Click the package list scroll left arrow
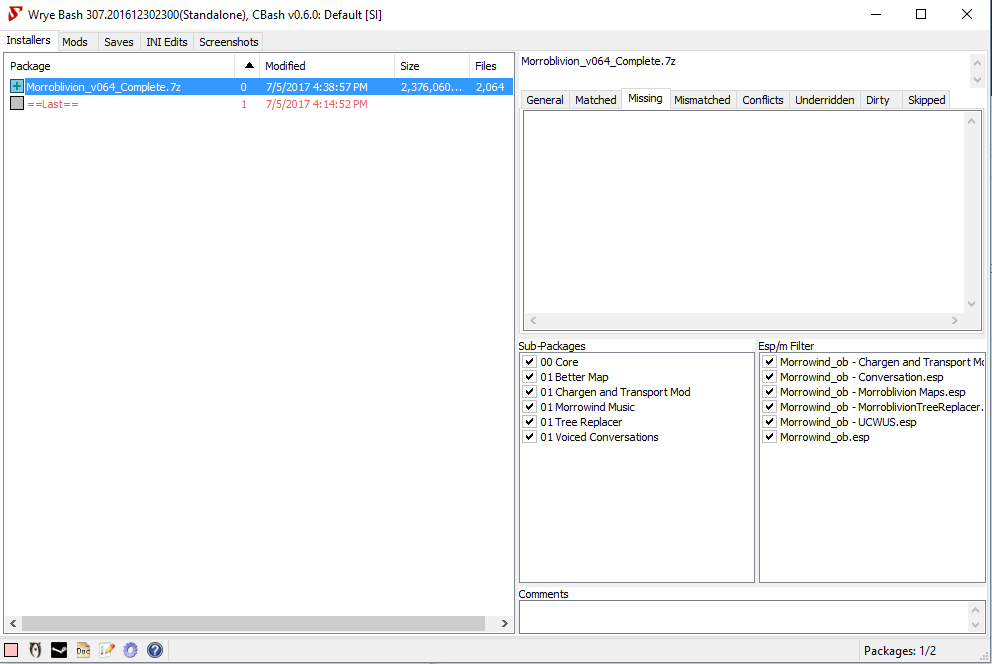The height and width of the screenshot is (664, 992). pyautogui.click(x=13, y=623)
